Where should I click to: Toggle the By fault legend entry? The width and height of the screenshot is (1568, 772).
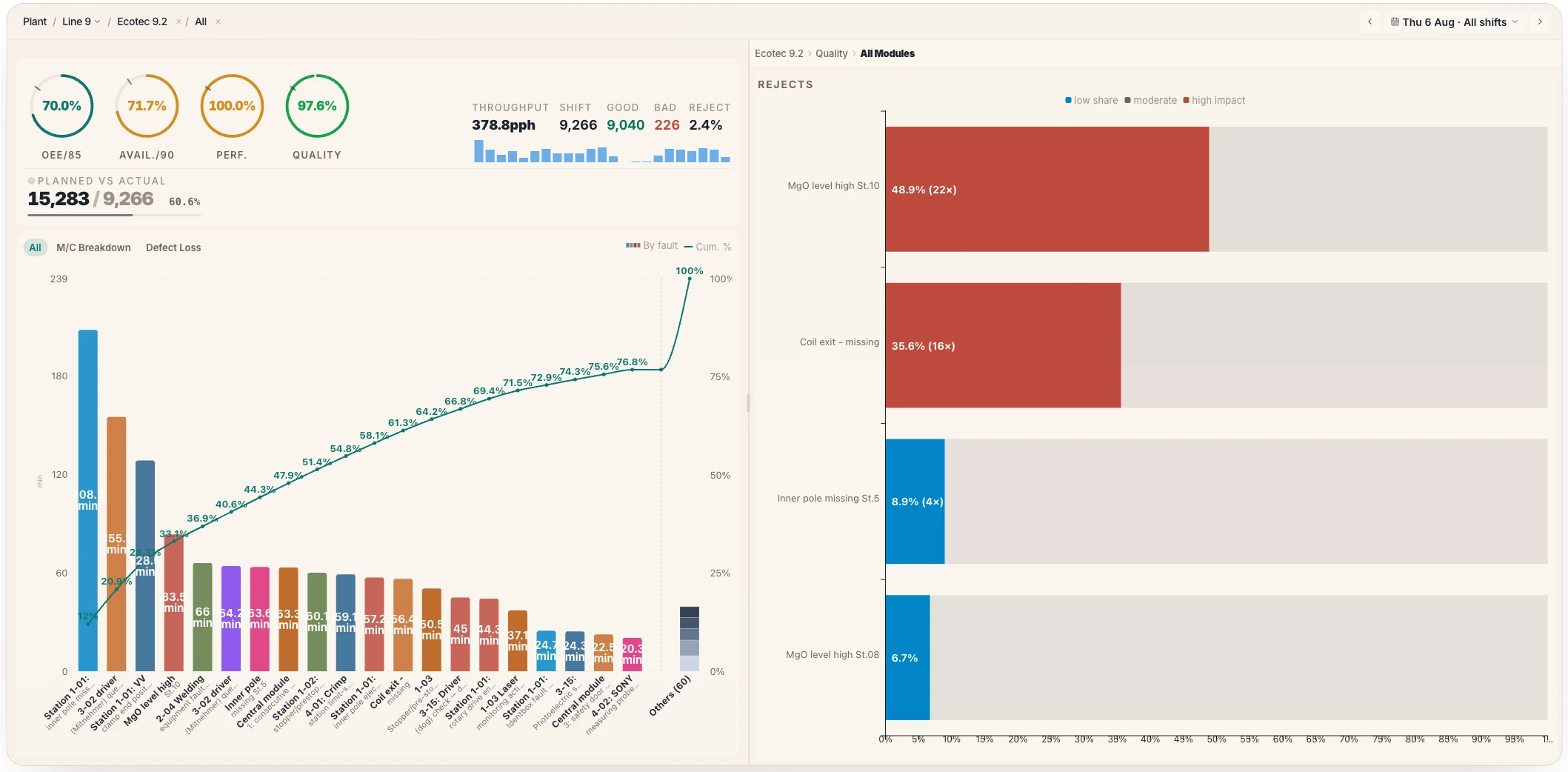click(x=652, y=245)
